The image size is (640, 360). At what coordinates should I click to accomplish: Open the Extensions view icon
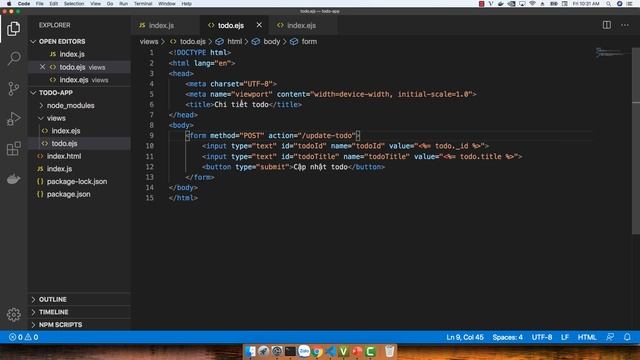(13, 149)
